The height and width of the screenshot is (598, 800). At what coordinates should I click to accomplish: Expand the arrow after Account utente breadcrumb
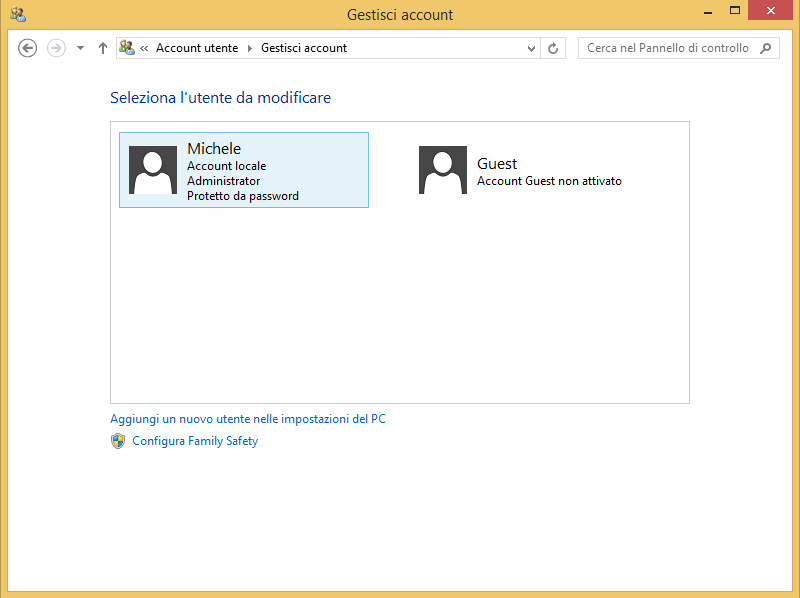(x=249, y=48)
